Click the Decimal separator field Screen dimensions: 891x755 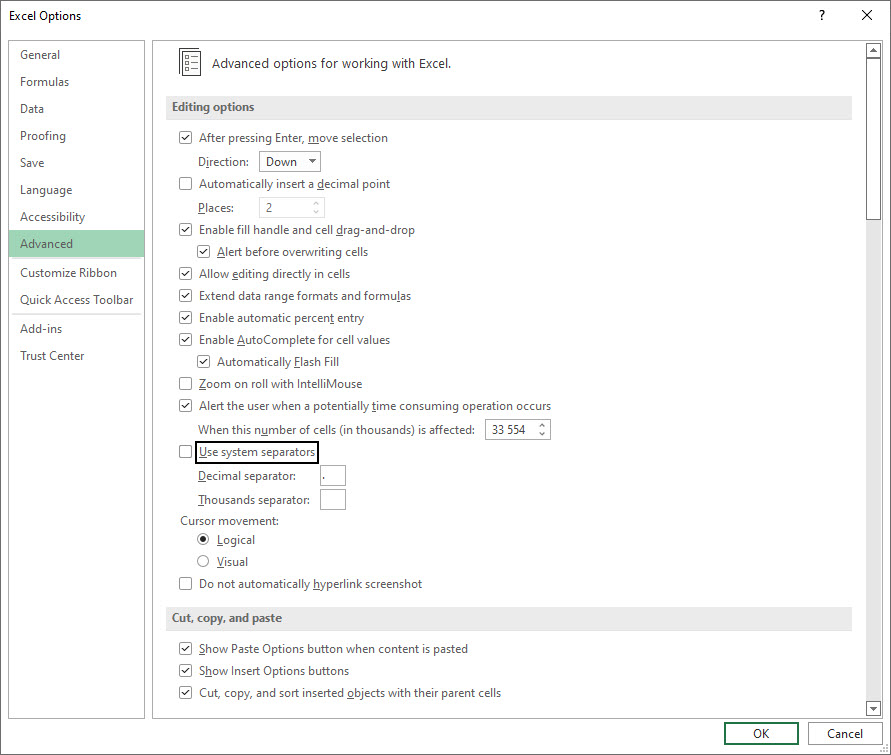[x=332, y=475]
